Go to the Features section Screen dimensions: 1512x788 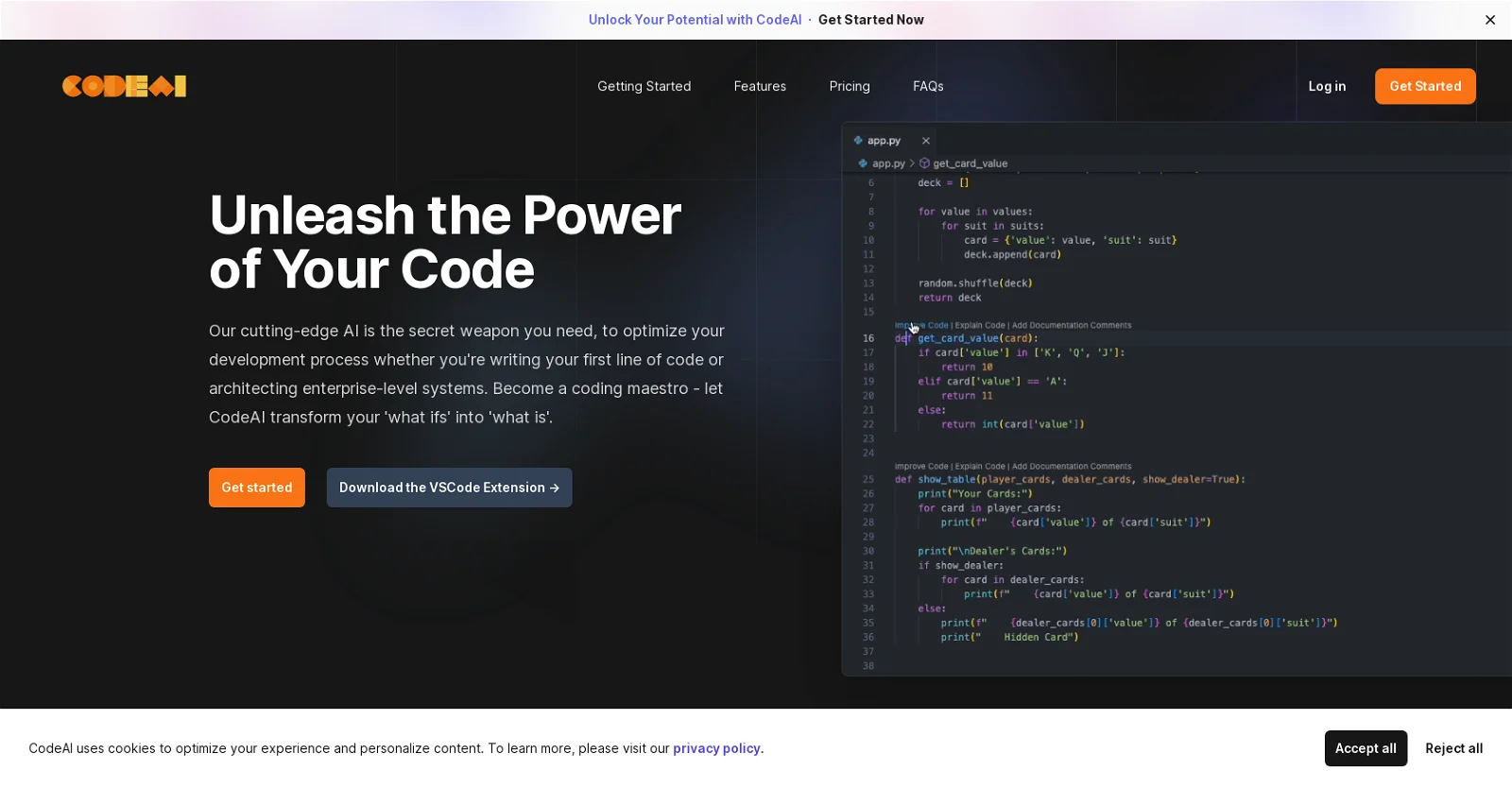point(760,86)
